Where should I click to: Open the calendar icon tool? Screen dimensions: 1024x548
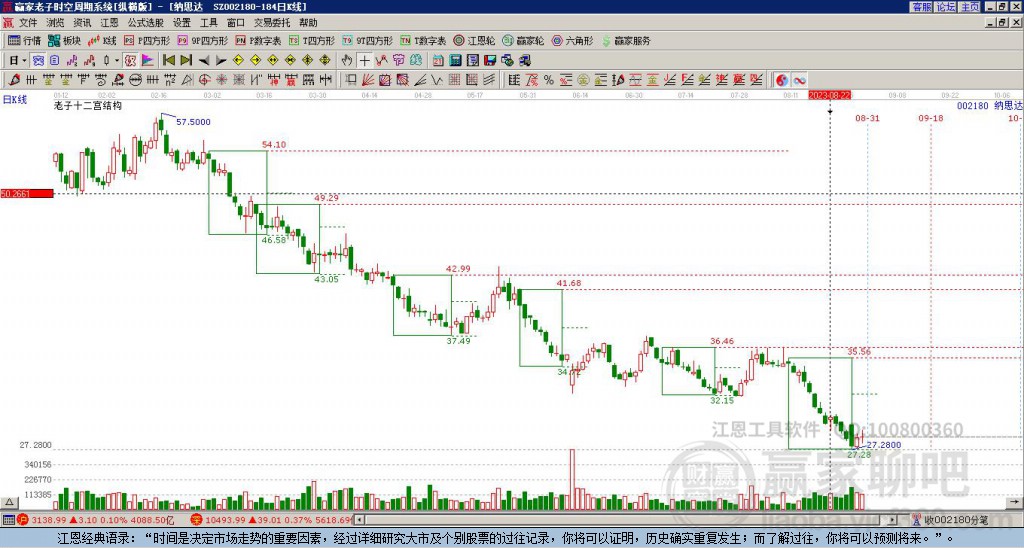438,61
